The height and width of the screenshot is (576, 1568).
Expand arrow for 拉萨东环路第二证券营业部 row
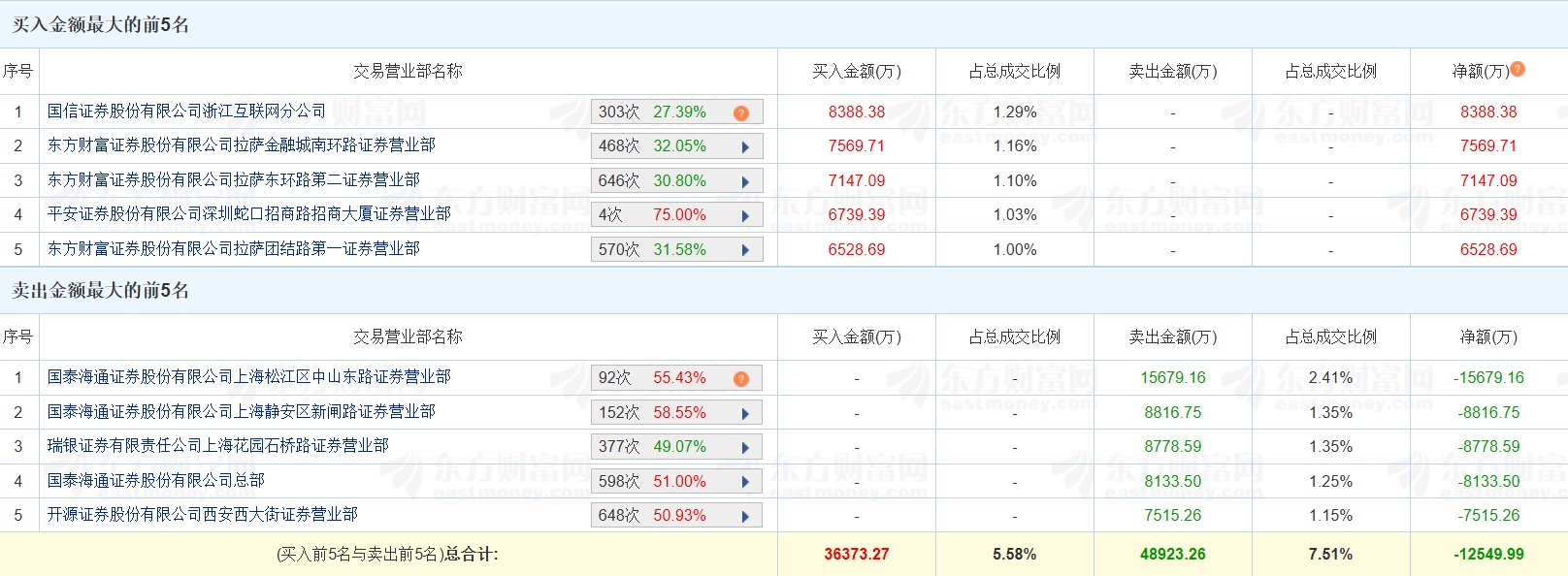(745, 181)
